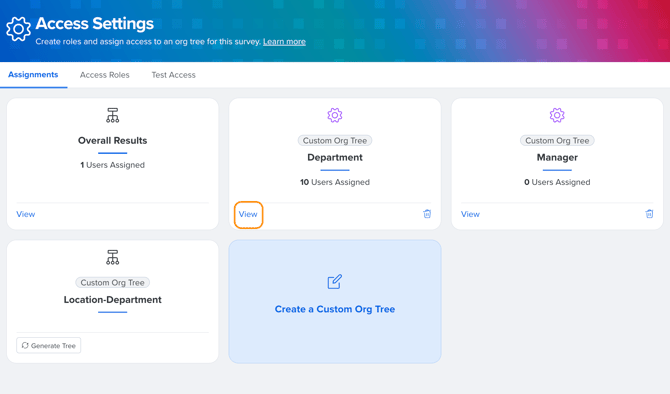The width and height of the screenshot is (670, 394).
Task: Click the Access Settings gear icon
Action: click(x=18, y=29)
